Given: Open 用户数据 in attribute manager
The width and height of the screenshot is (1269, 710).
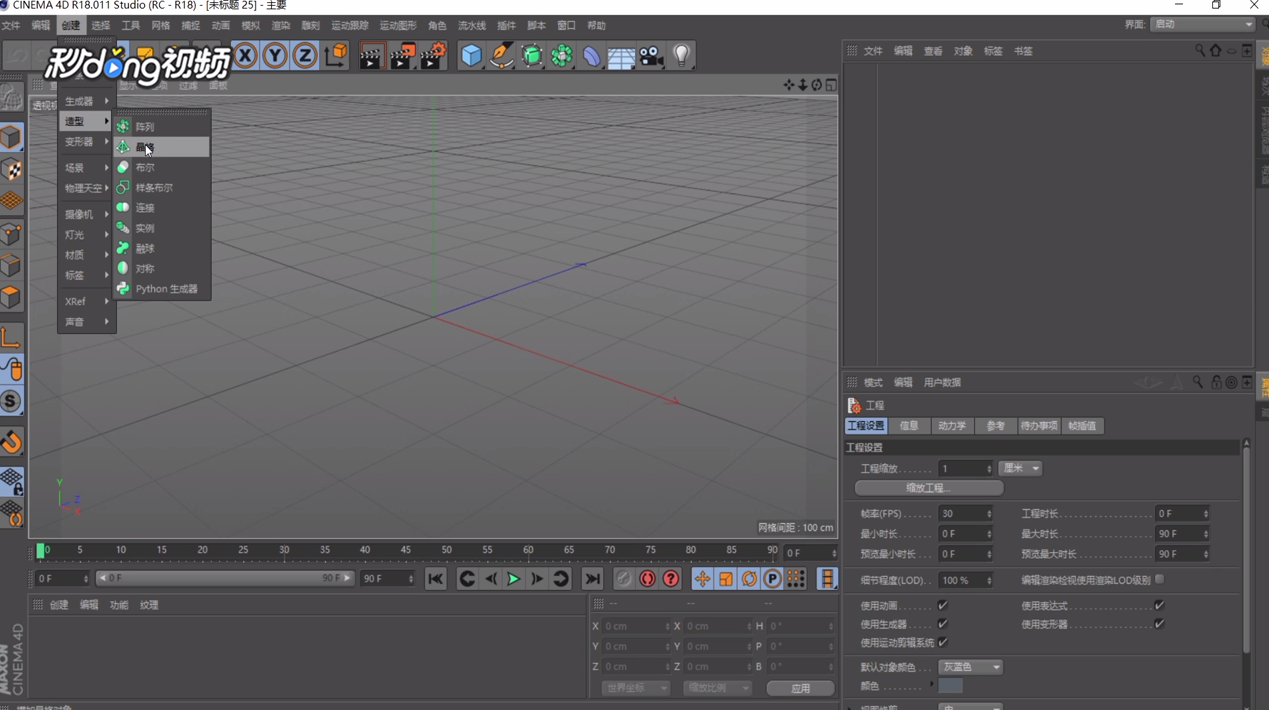Looking at the screenshot, I should (942, 383).
